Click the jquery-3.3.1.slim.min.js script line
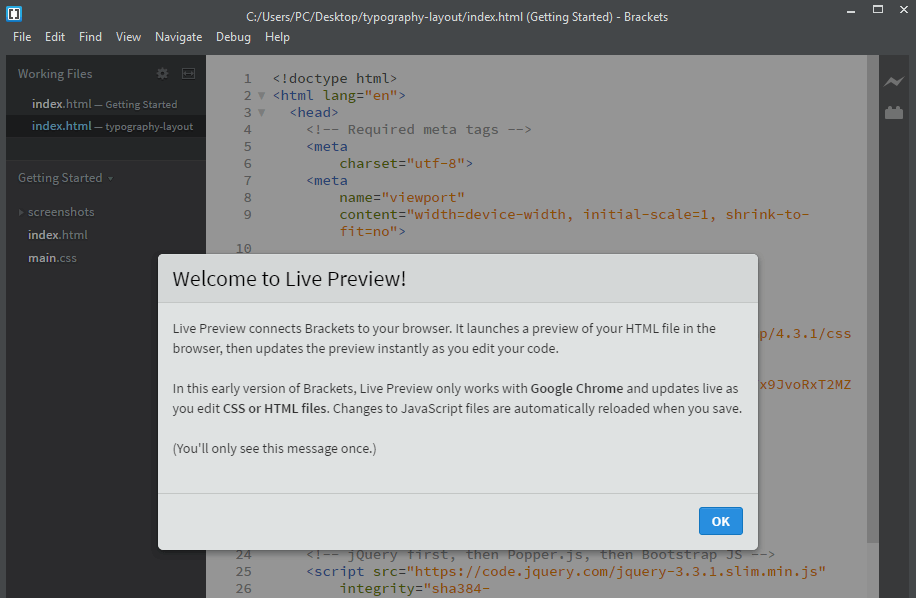Viewport: 916px width, 598px height. pos(566,571)
